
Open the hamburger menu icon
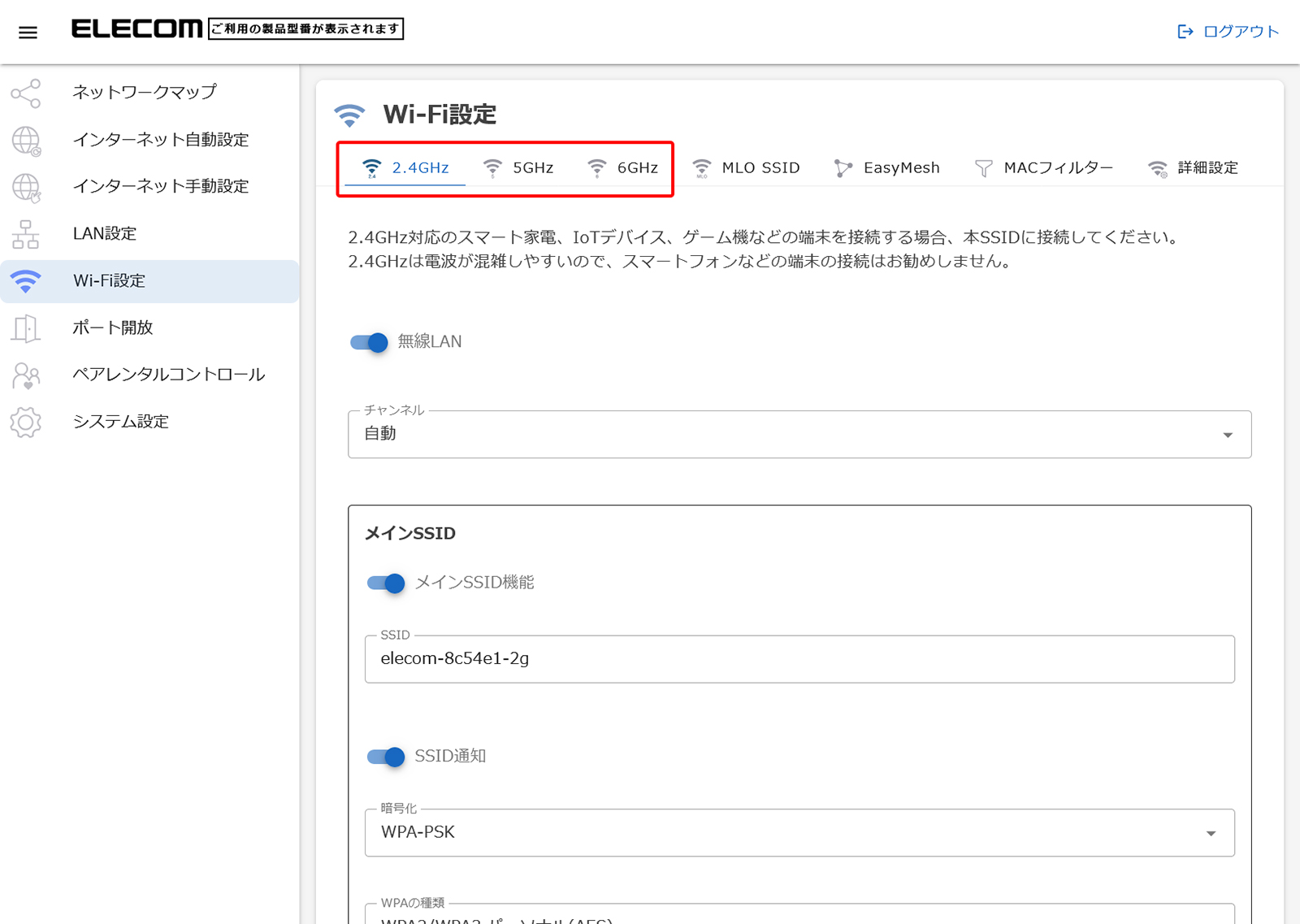tap(28, 33)
